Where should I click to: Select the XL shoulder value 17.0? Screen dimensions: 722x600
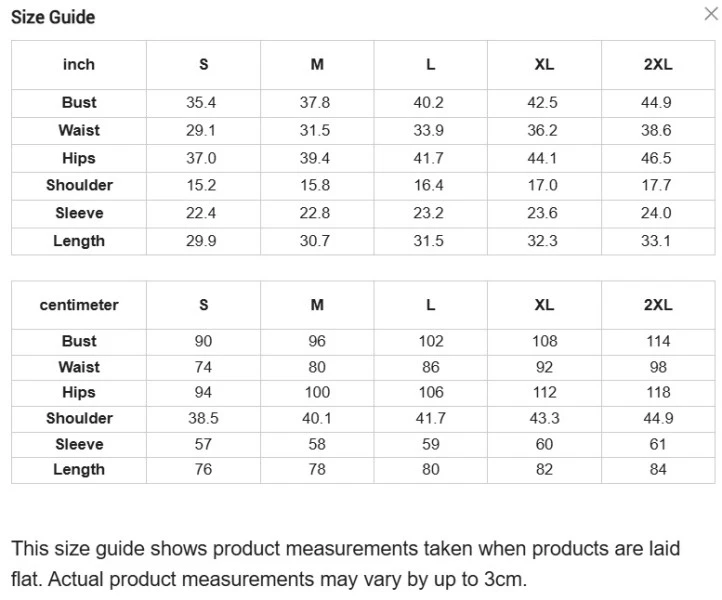click(544, 185)
